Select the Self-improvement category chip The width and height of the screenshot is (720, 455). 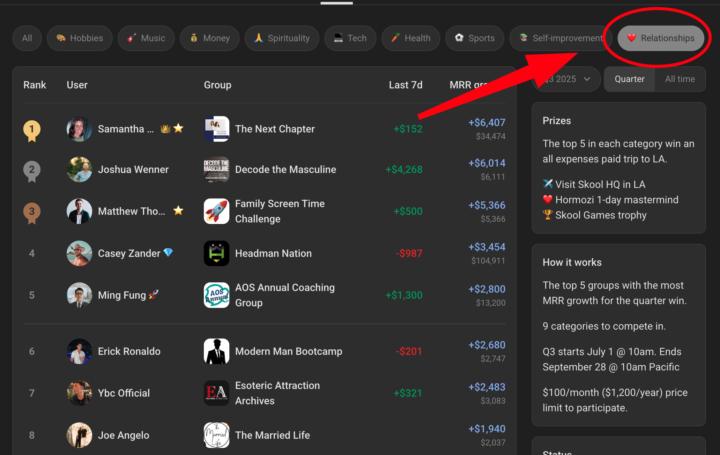point(561,38)
